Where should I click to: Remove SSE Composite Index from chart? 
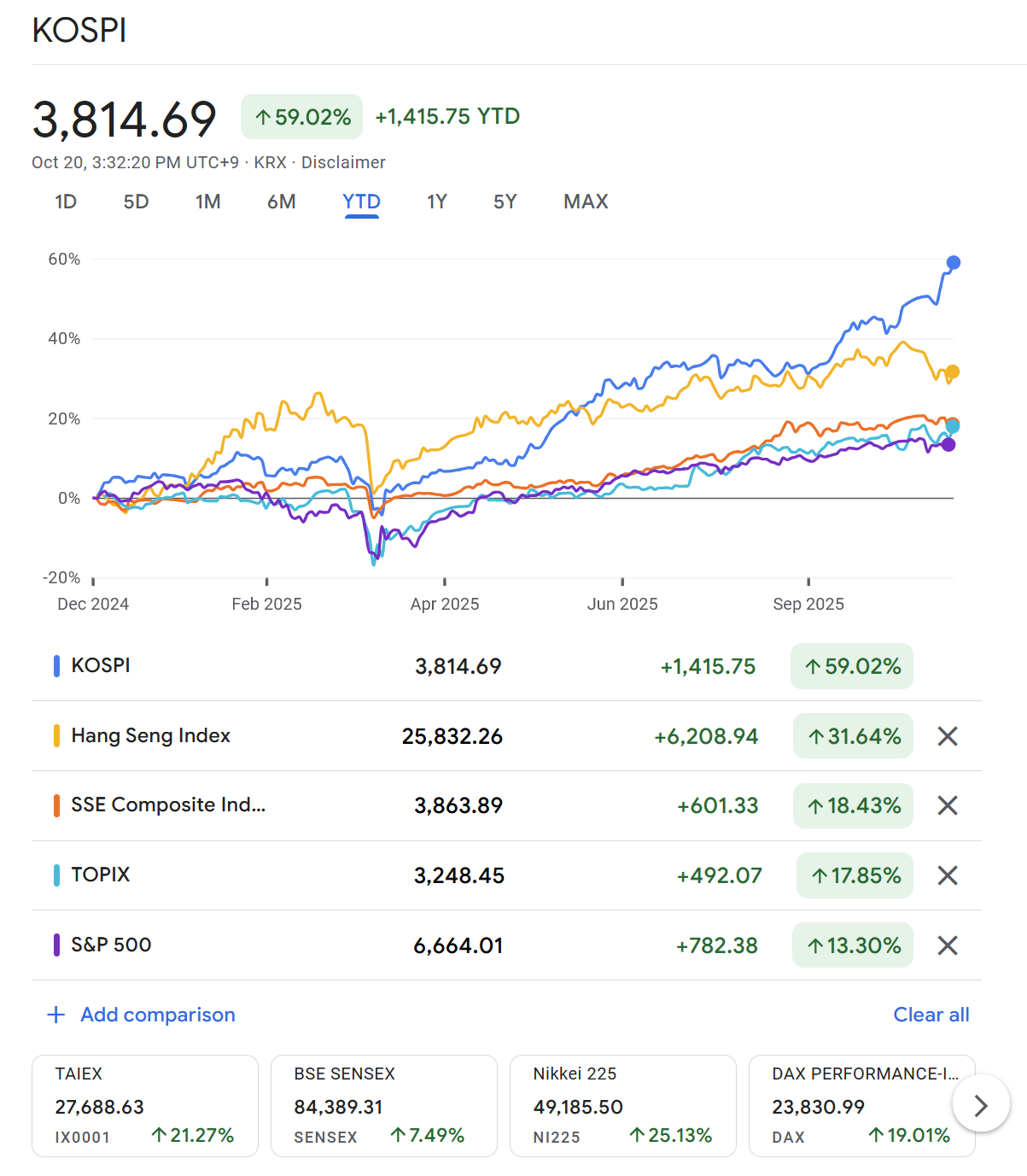(947, 805)
